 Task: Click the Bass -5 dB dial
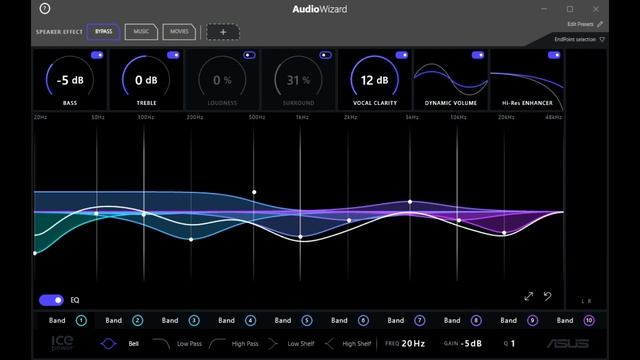click(x=70, y=80)
